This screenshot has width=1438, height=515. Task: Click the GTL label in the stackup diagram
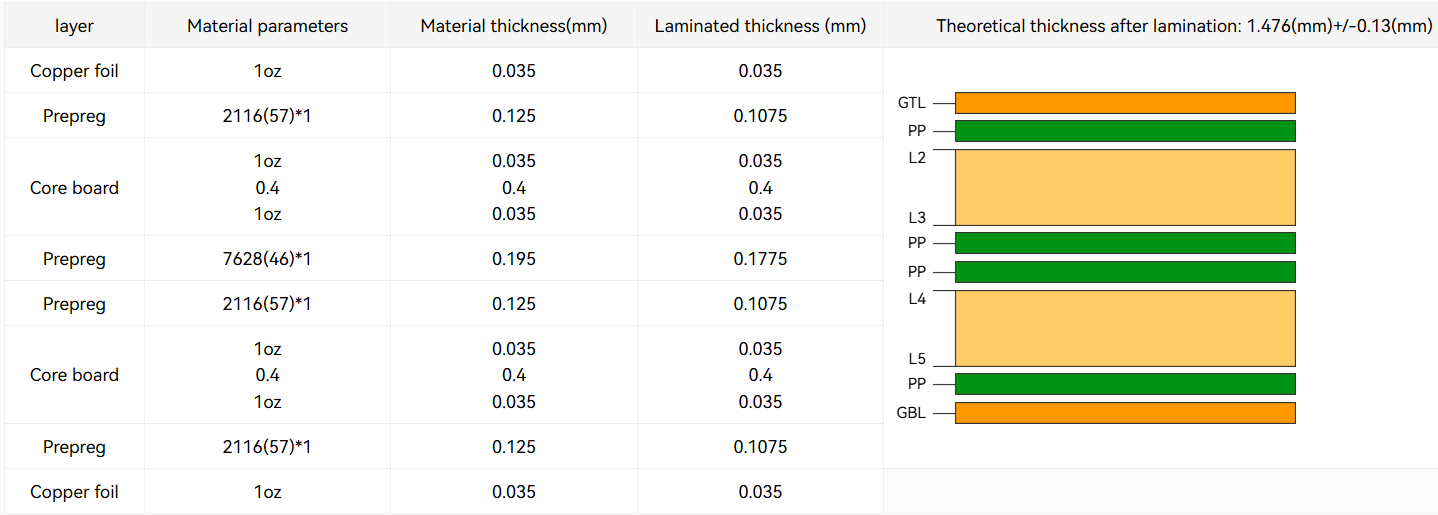pyautogui.click(x=912, y=103)
